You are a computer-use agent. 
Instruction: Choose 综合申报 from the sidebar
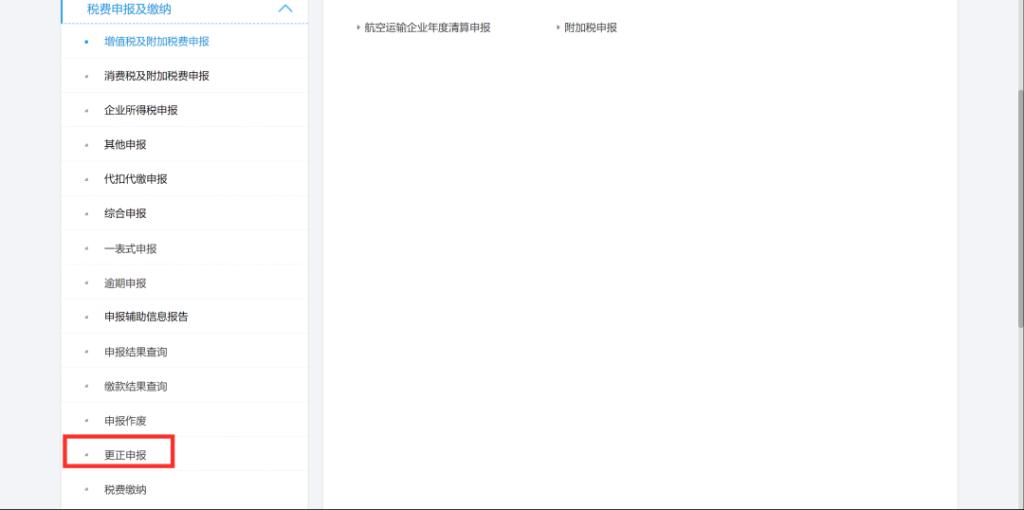coord(125,214)
